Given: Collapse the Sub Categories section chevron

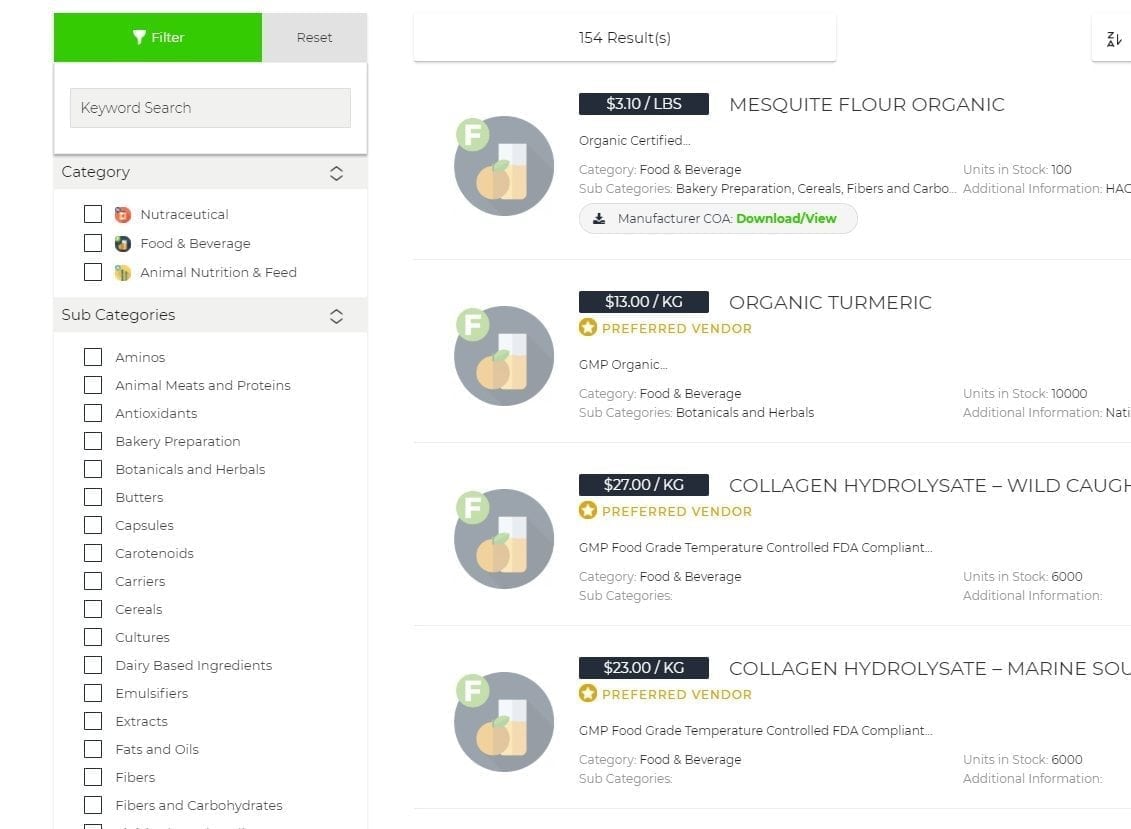Looking at the screenshot, I should coord(336,316).
